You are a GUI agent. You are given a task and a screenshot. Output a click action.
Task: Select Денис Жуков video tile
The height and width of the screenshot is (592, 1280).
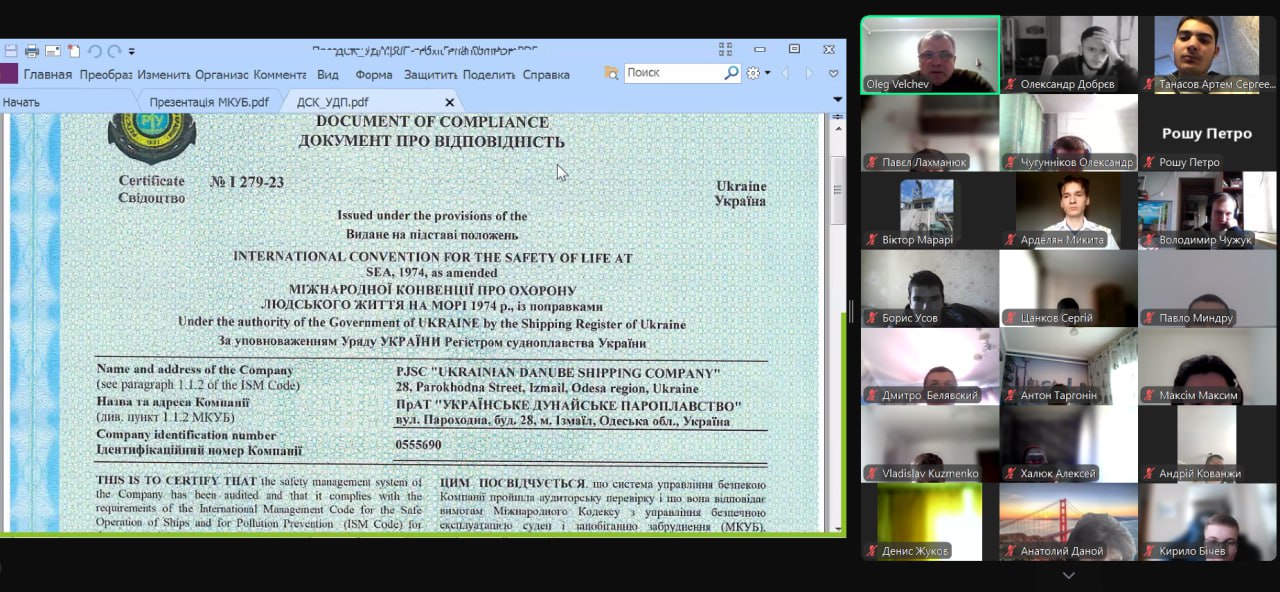[930, 522]
